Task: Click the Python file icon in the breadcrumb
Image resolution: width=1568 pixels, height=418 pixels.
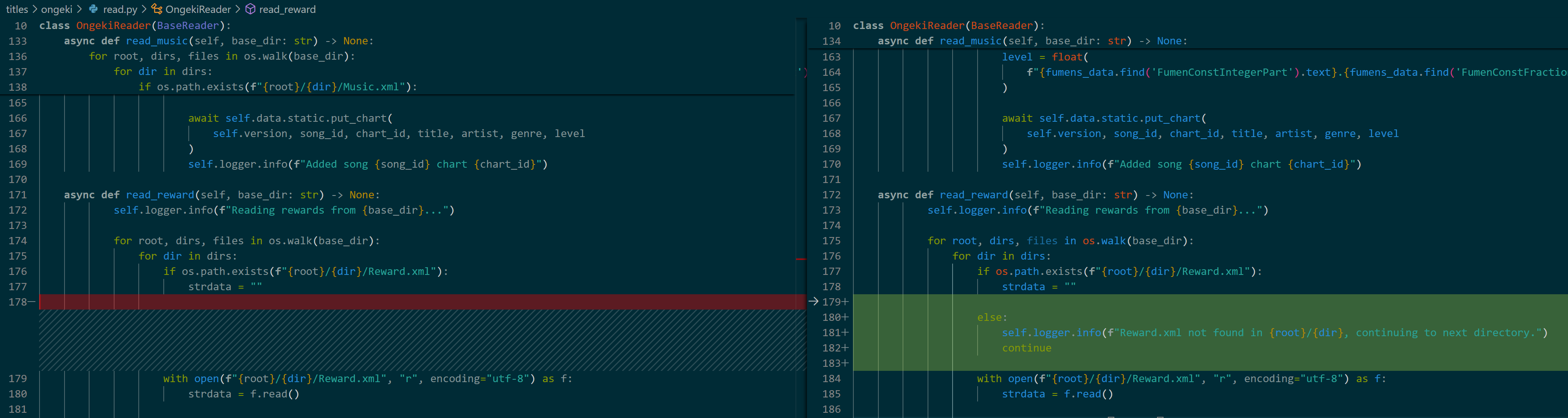Action: click(93, 9)
